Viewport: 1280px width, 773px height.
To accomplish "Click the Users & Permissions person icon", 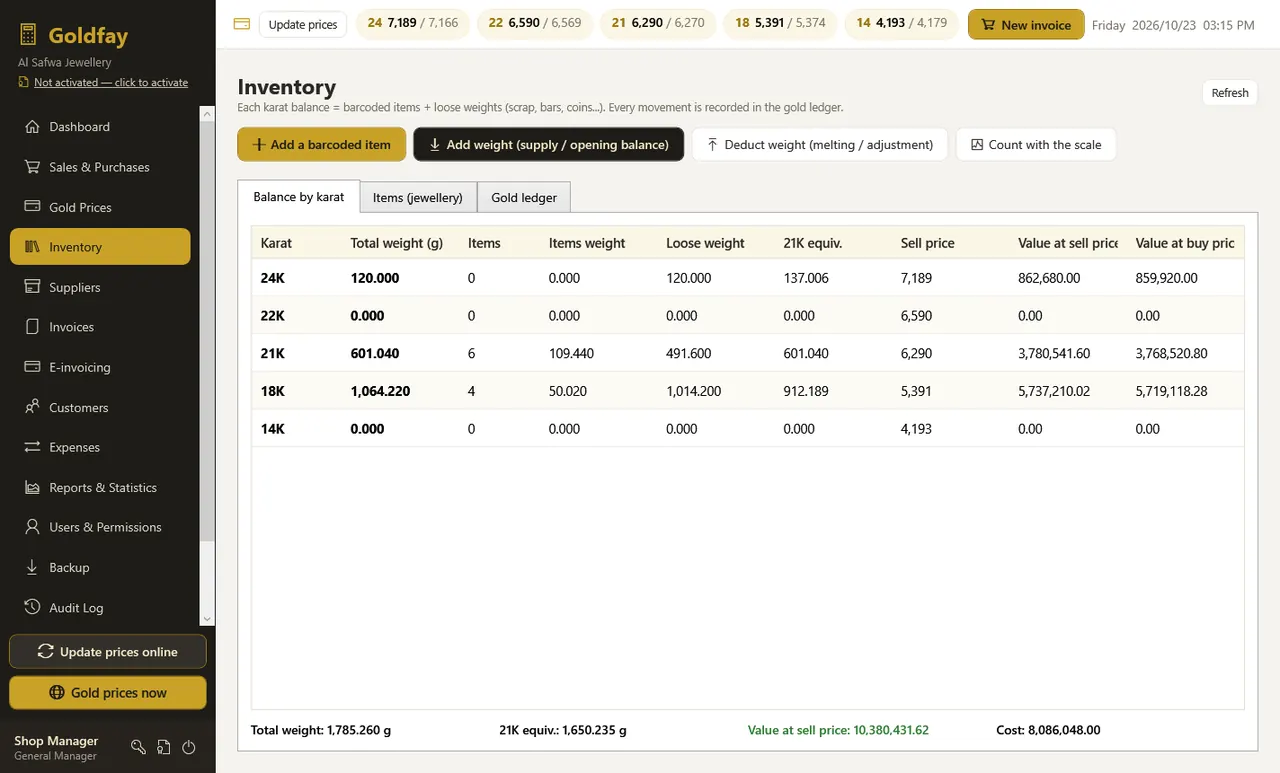I will point(31,527).
